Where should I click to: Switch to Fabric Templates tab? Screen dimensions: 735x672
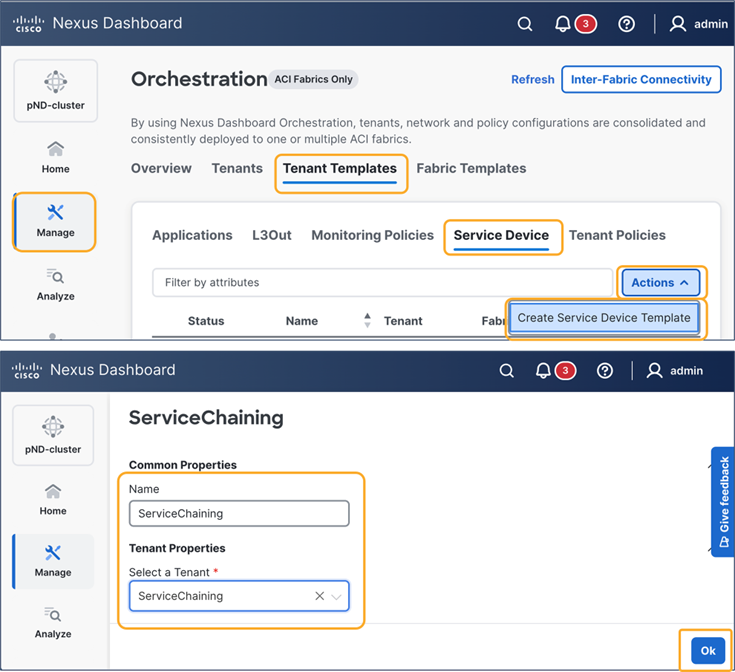click(x=471, y=168)
